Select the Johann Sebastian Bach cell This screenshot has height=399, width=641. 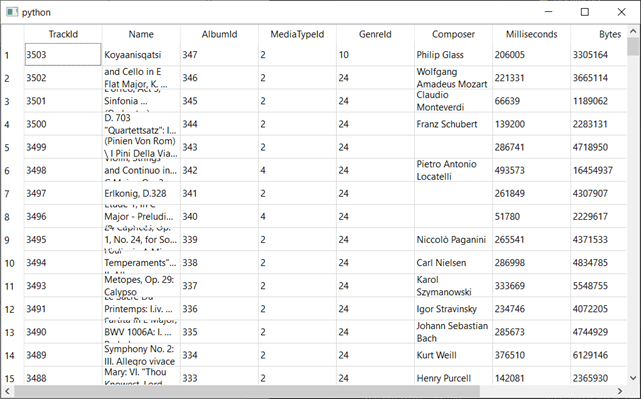pyautogui.click(x=453, y=332)
